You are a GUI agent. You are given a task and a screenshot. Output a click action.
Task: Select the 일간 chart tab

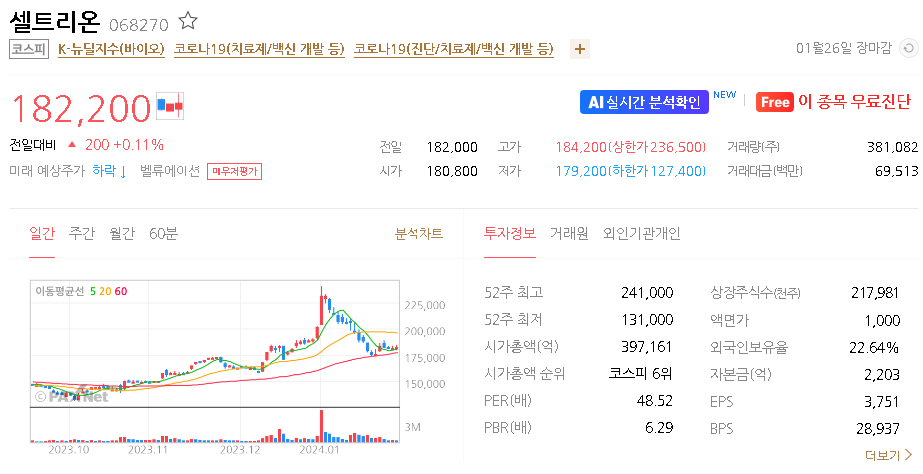click(x=42, y=234)
